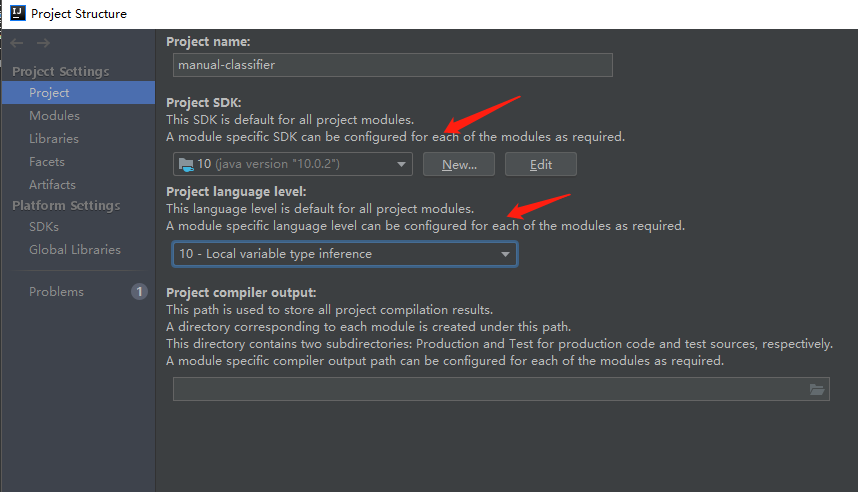
Task: Click the back navigation arrow
Action: coord(17,43)
